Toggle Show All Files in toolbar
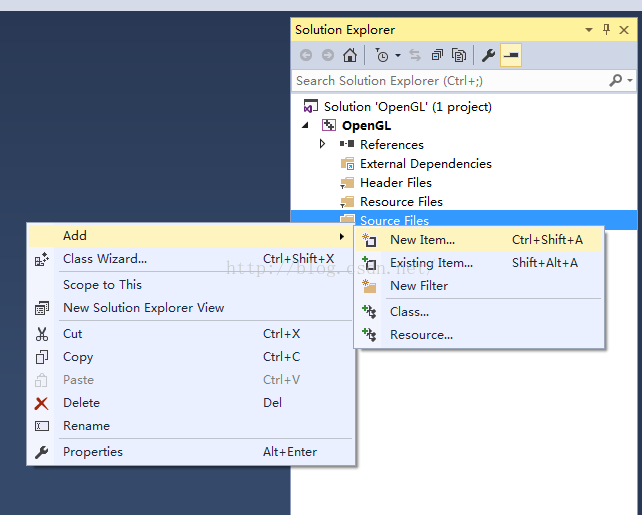Viewport: 642px width, 515px height. (459, 55)
